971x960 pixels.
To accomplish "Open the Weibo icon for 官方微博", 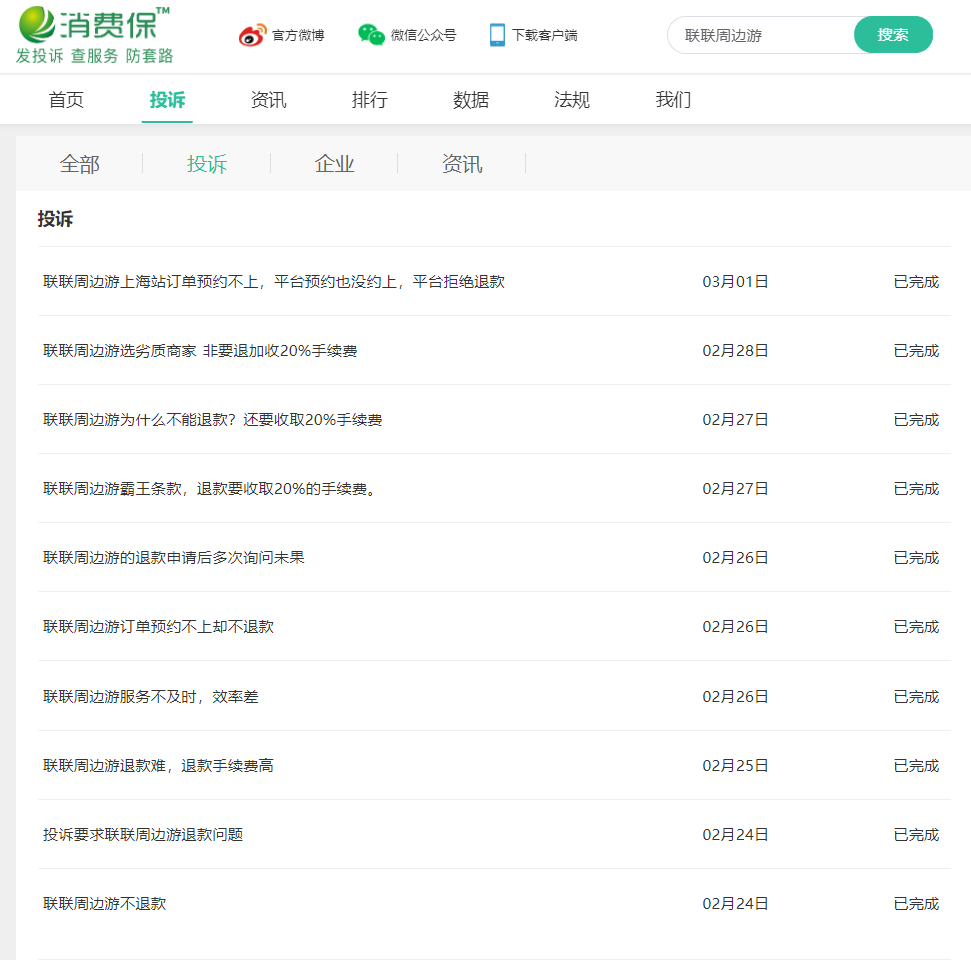I will coord(253,35).
